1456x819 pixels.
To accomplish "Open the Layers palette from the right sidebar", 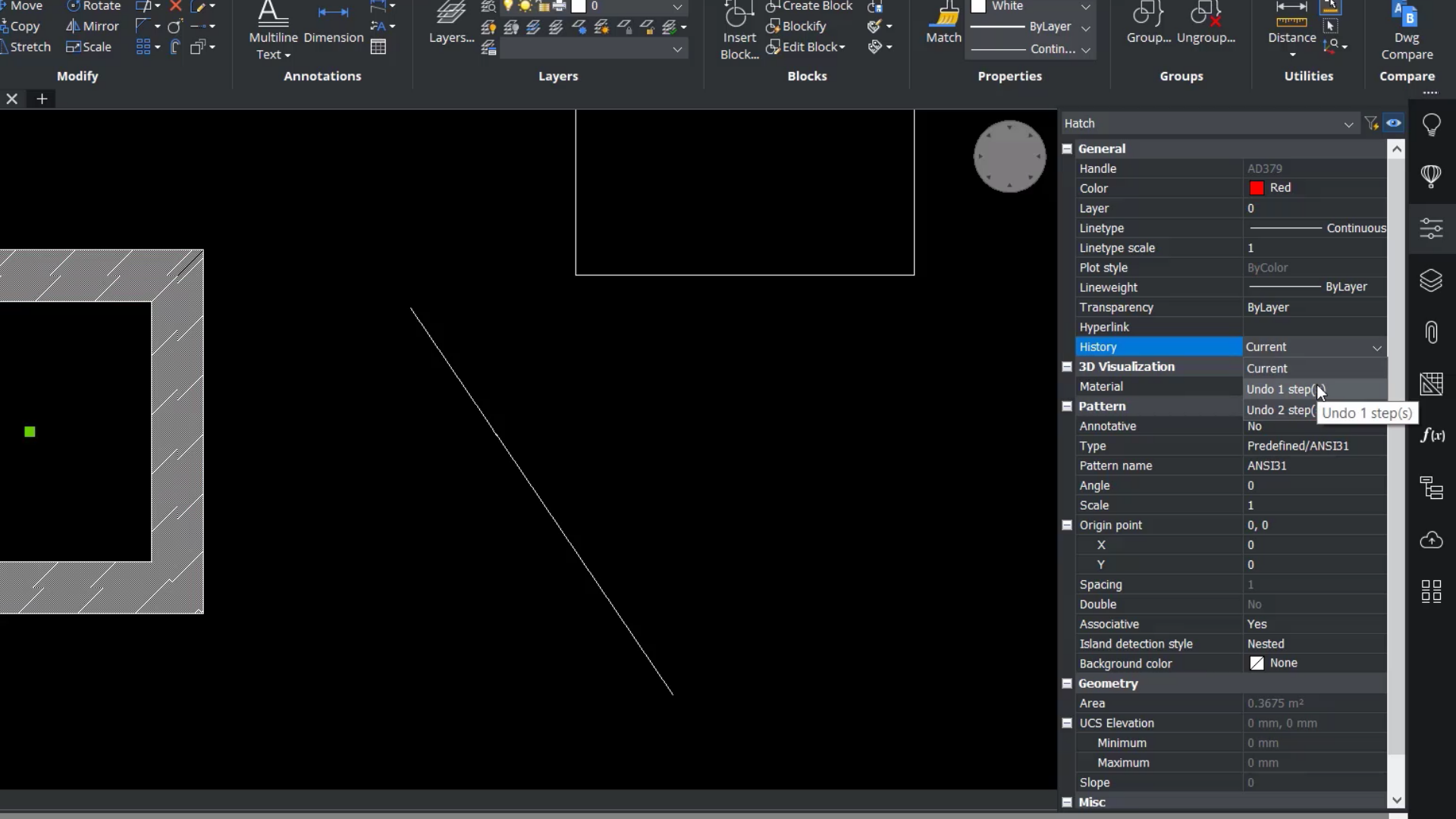I will coord(1432,281).
